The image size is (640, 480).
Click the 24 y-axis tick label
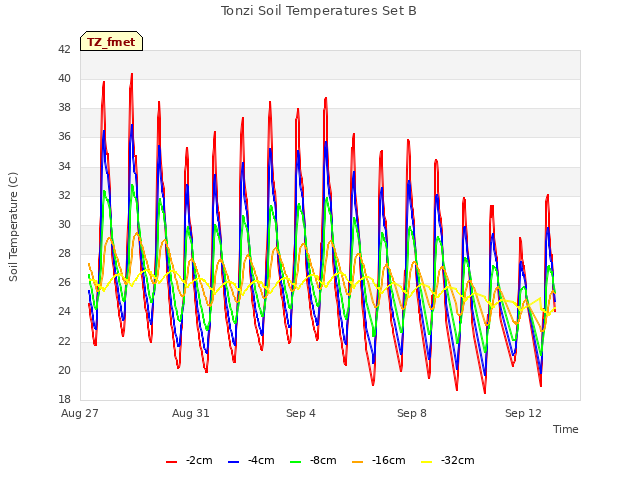[x=64, y=312]
